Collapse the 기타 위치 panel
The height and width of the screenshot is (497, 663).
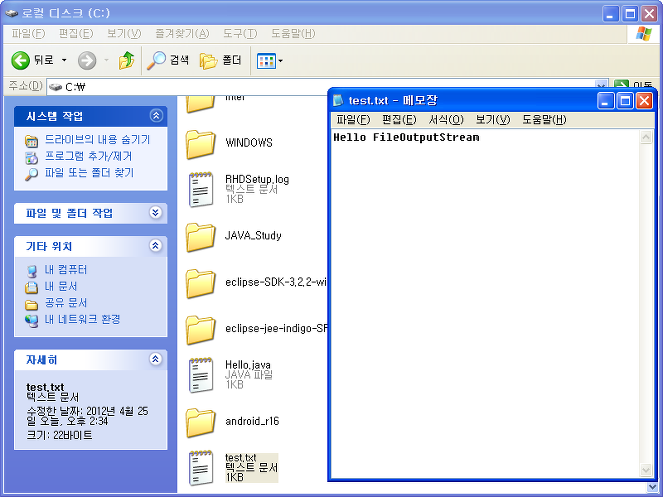click(x=156, y=245)
